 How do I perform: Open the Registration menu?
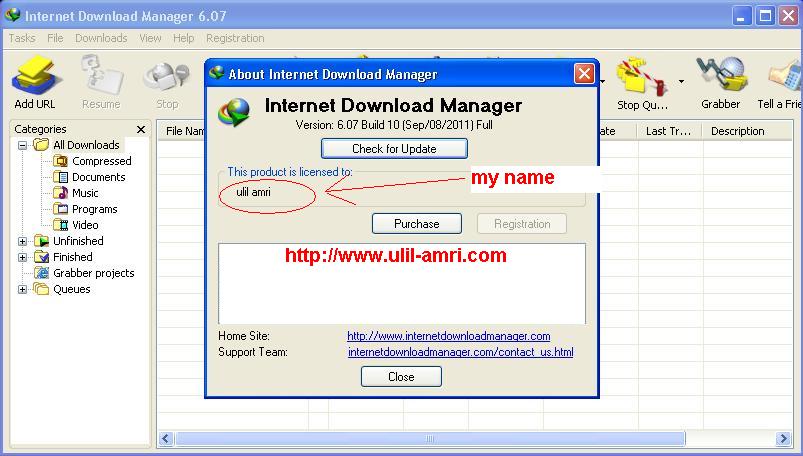(x=235, y=38)
